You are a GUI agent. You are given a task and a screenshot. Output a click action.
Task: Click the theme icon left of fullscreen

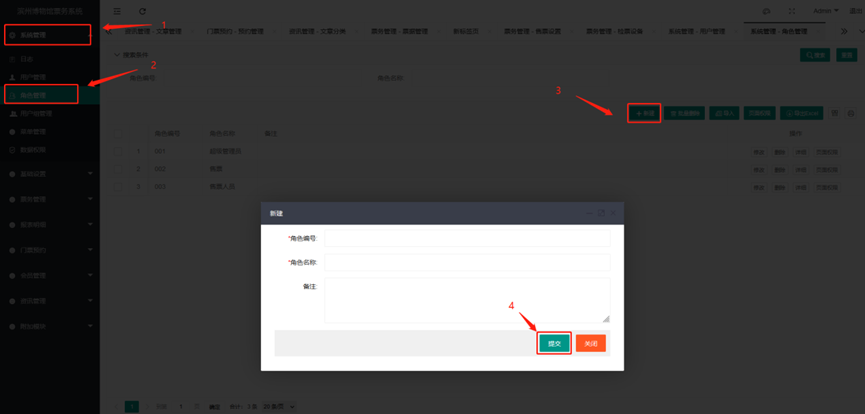[766, 11]
